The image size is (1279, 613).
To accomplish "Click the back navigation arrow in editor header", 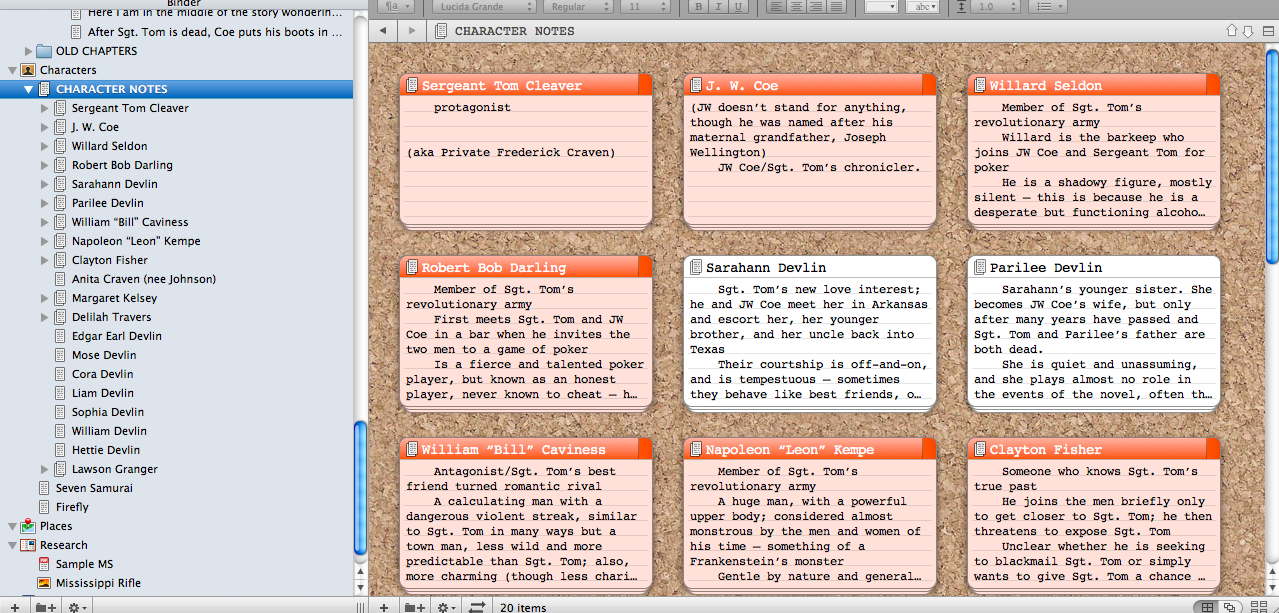I will click(382, 31).
